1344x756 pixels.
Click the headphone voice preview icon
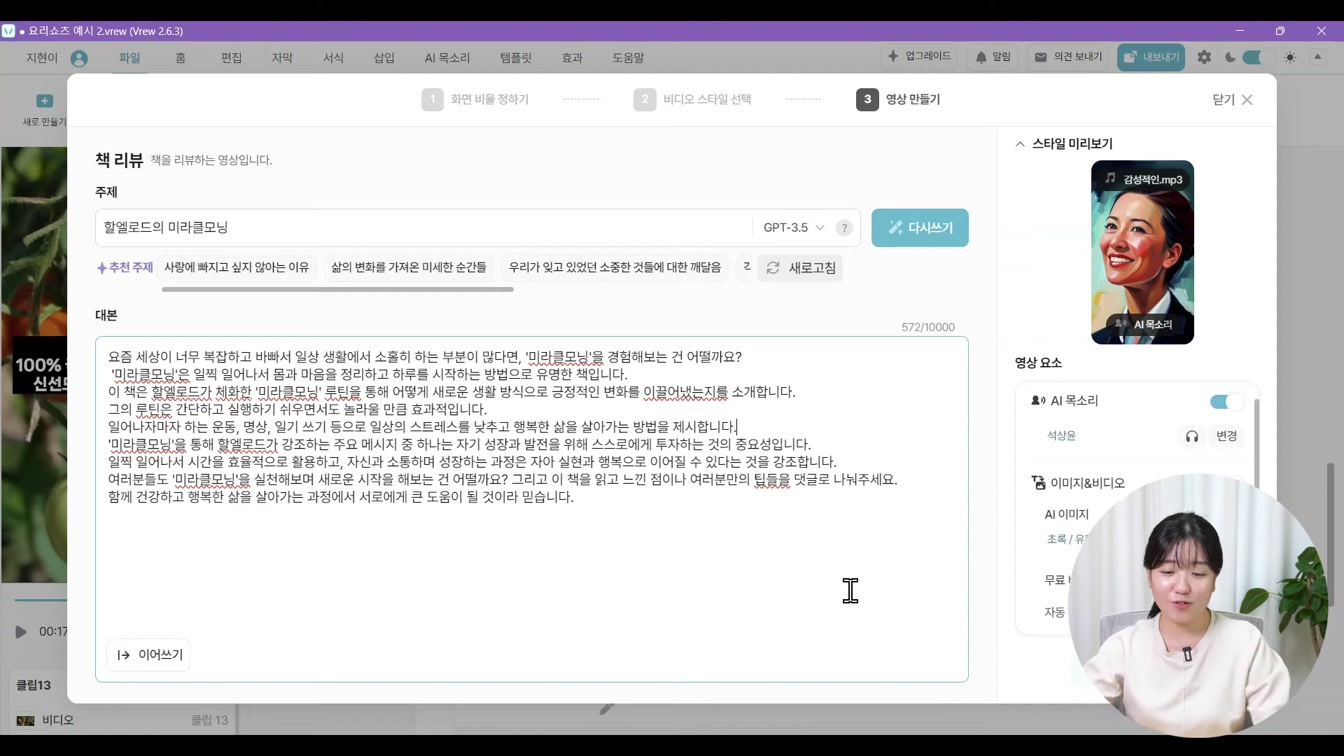click(x=1192, y=436)
